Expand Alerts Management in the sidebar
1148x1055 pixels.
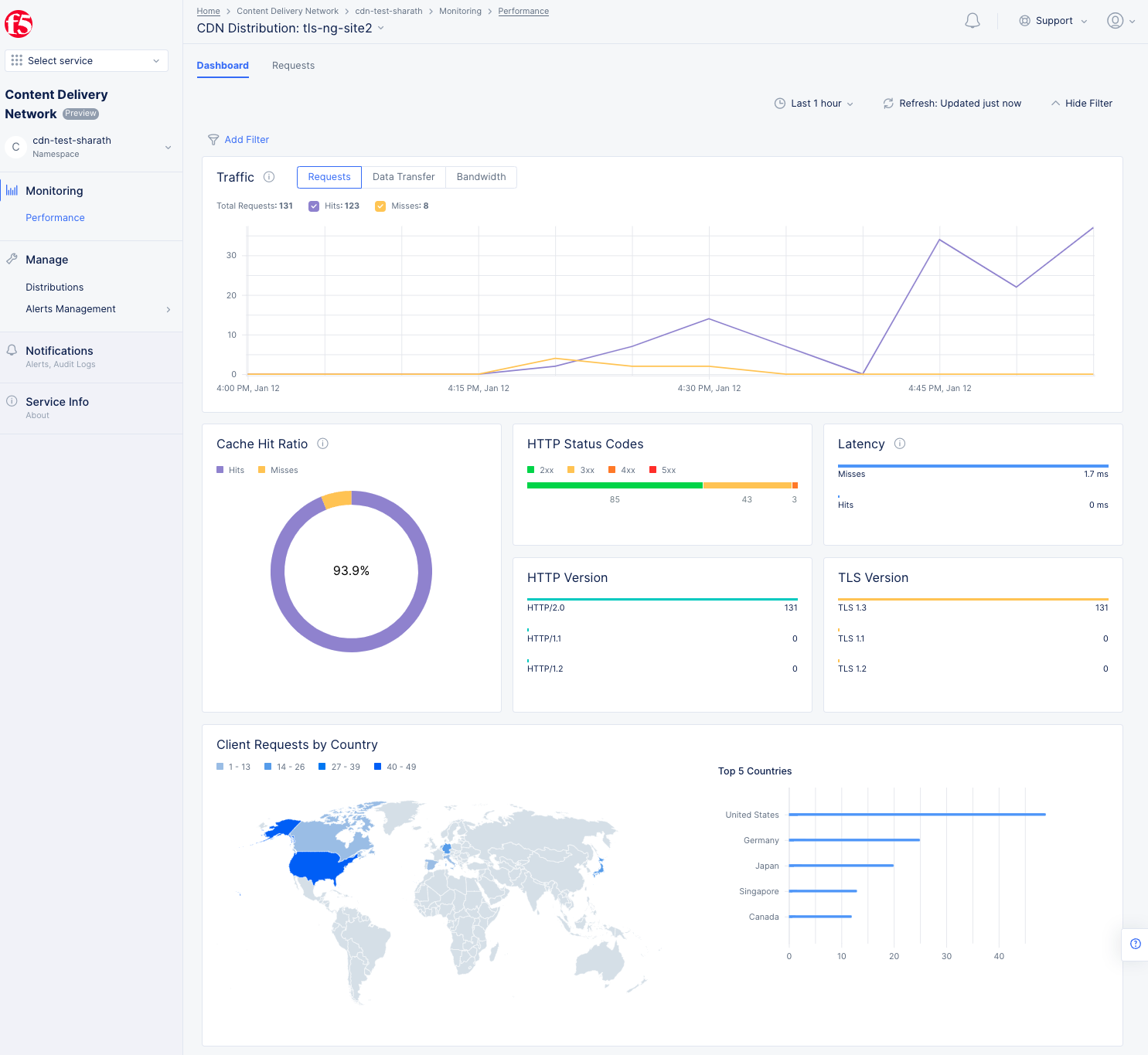pyautogui.click(x=168, y=309)
